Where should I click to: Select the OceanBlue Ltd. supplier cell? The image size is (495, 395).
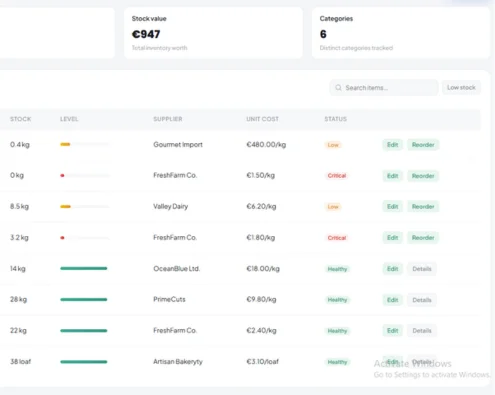tap(176, 269)
